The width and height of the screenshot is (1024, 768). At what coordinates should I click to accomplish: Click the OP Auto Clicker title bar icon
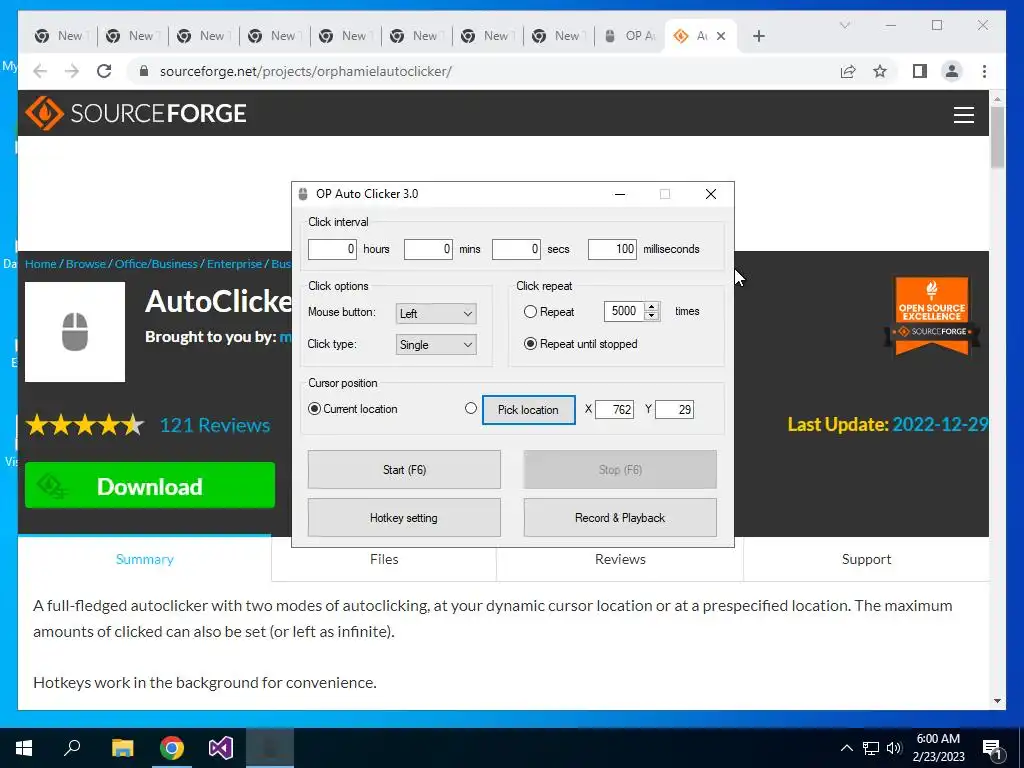coord(302,194)
